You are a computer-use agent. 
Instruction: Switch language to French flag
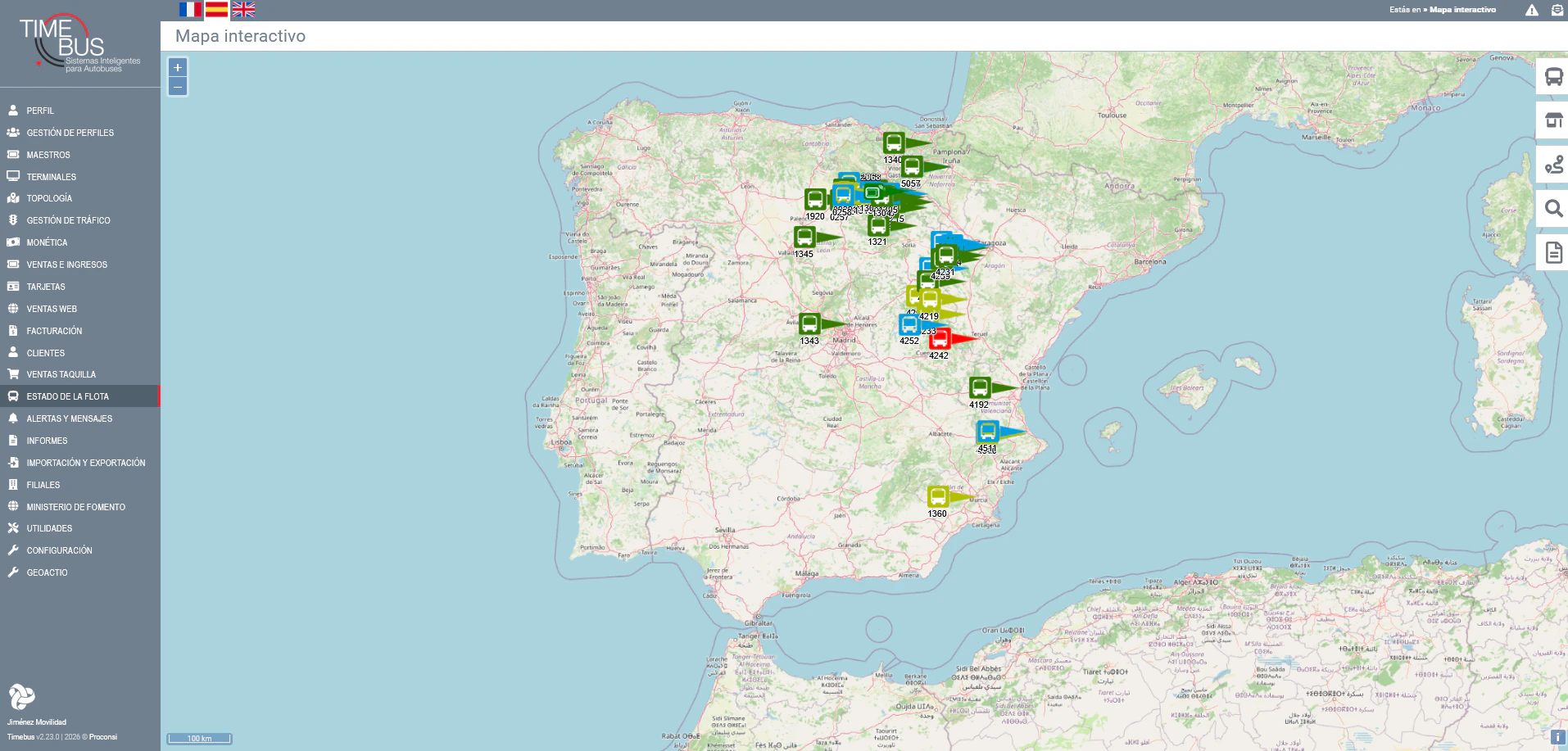pos(190,10)
